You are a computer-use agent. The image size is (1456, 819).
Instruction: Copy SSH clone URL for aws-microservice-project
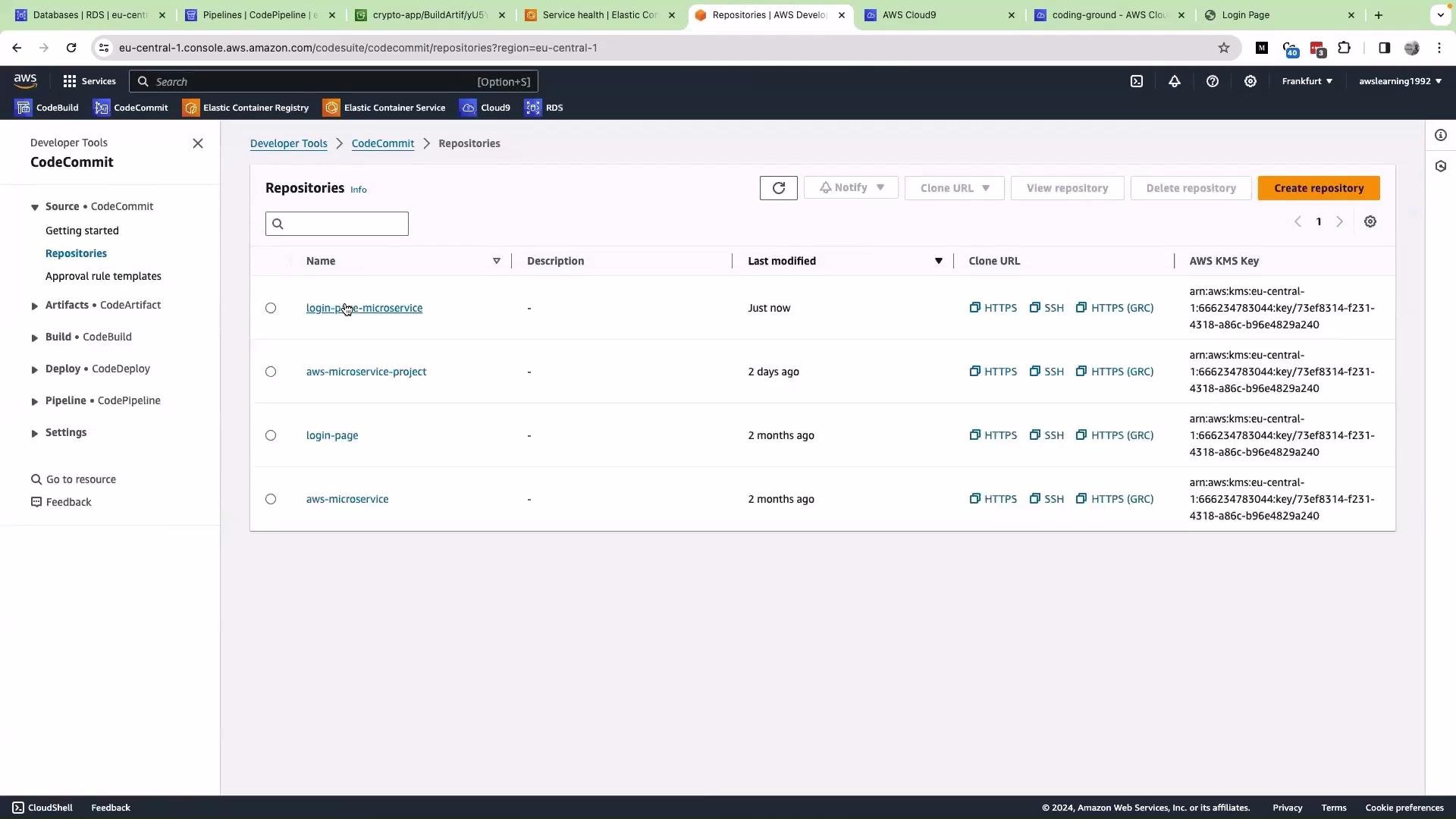tap(1046, 372)
